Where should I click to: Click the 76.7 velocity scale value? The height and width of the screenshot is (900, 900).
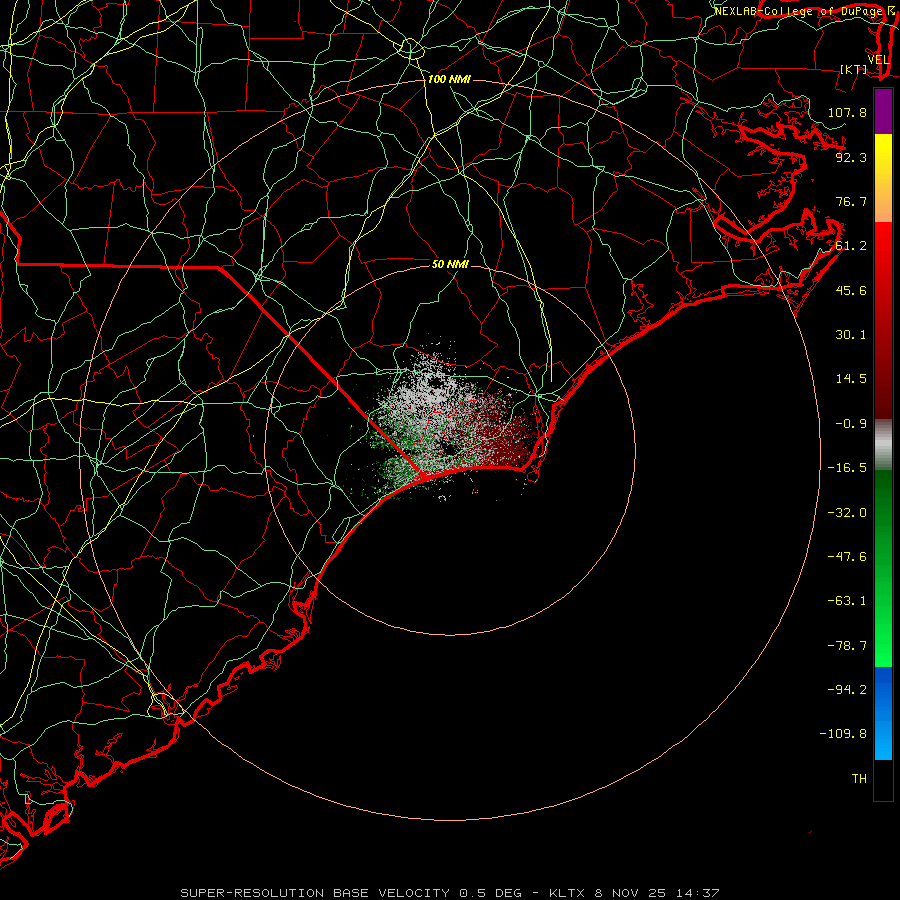coord(851,201)
